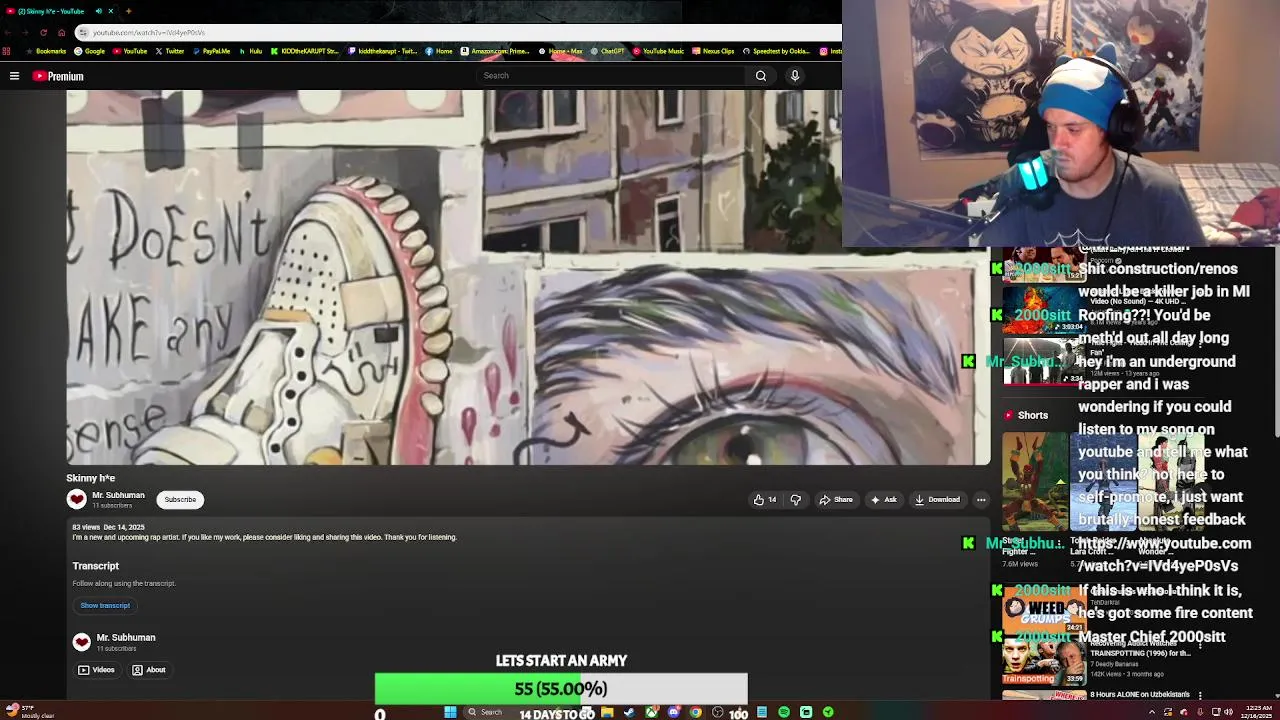
Task: Open the Weed Grumps video thumbnail
Action: point(1045,611)
